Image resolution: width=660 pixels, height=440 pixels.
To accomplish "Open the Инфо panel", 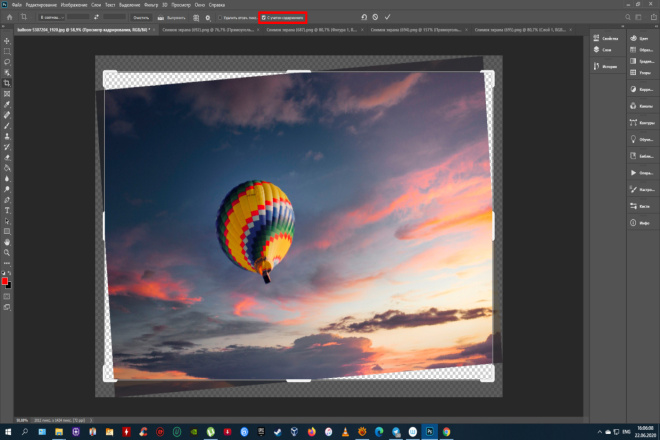I will [640, 223].
